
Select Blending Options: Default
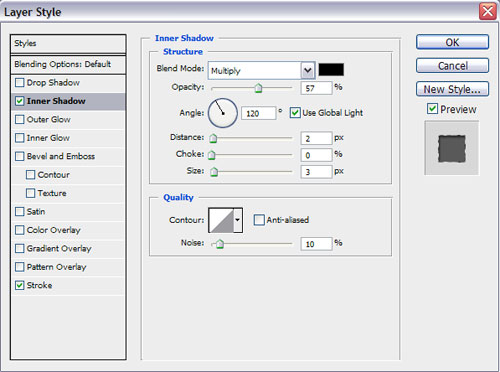[68, 64]
